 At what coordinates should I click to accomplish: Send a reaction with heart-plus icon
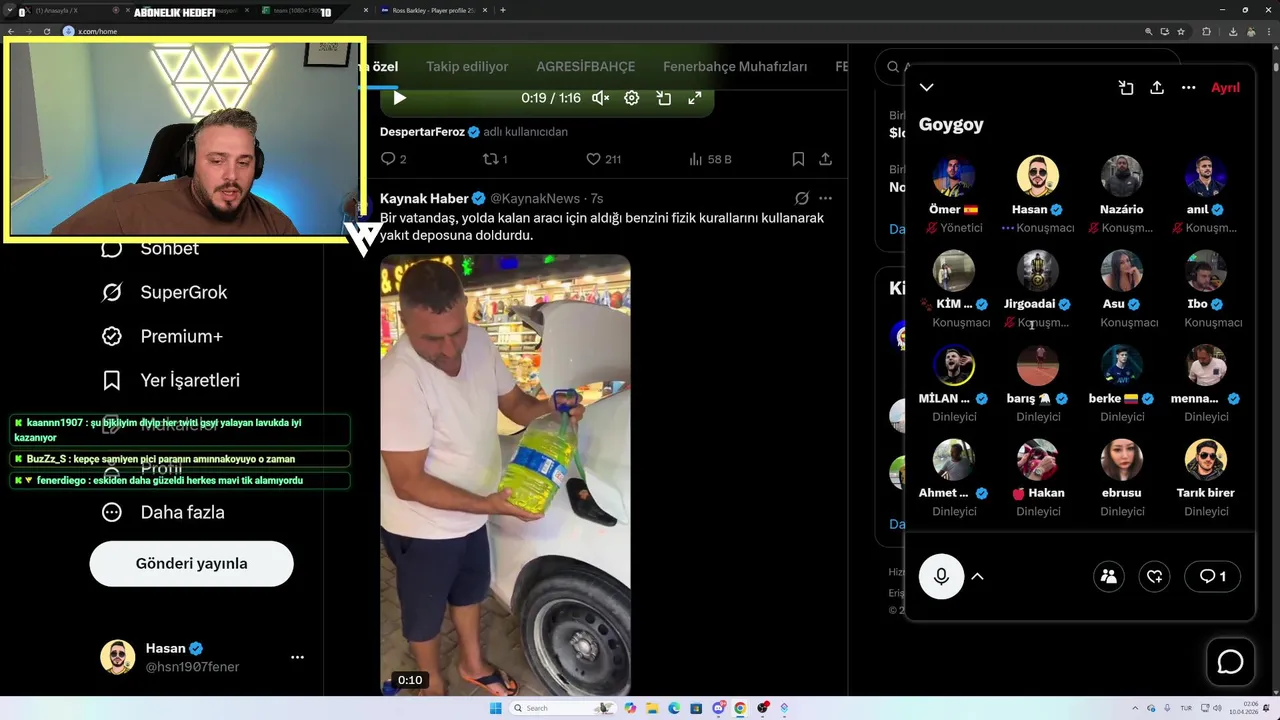[1154, 576]
